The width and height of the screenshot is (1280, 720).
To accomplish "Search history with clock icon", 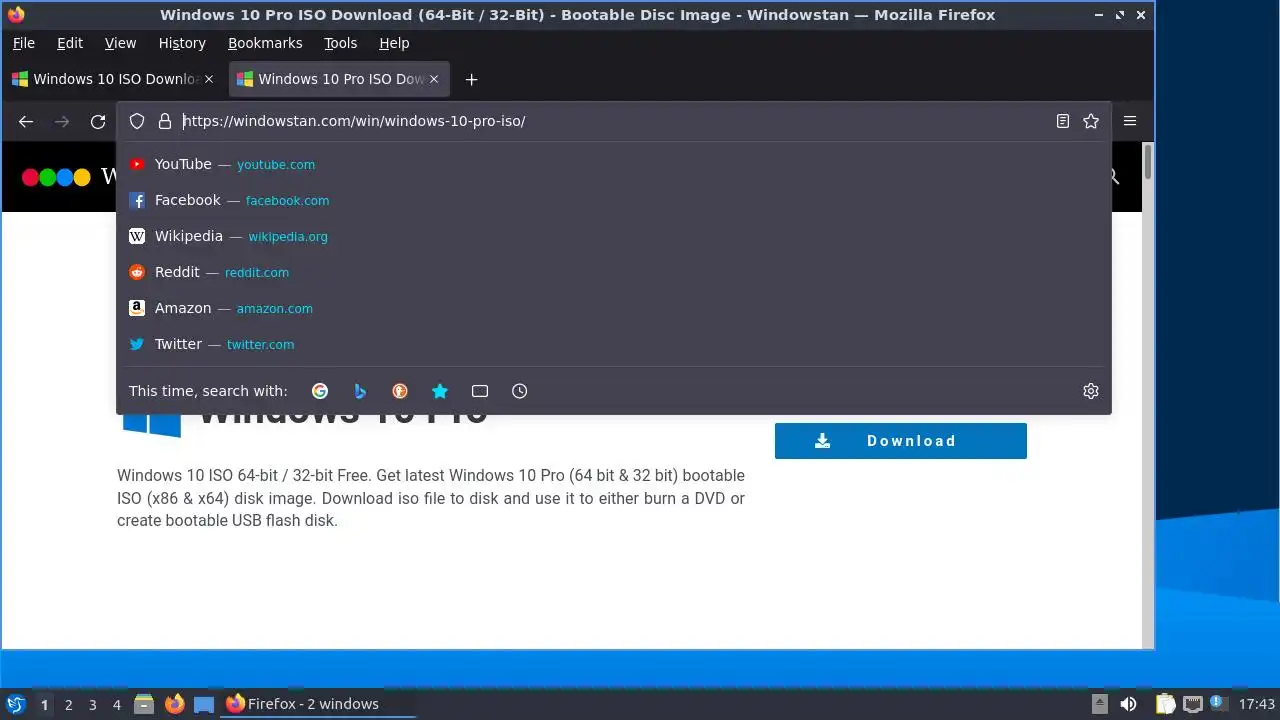I will (520, 391).
